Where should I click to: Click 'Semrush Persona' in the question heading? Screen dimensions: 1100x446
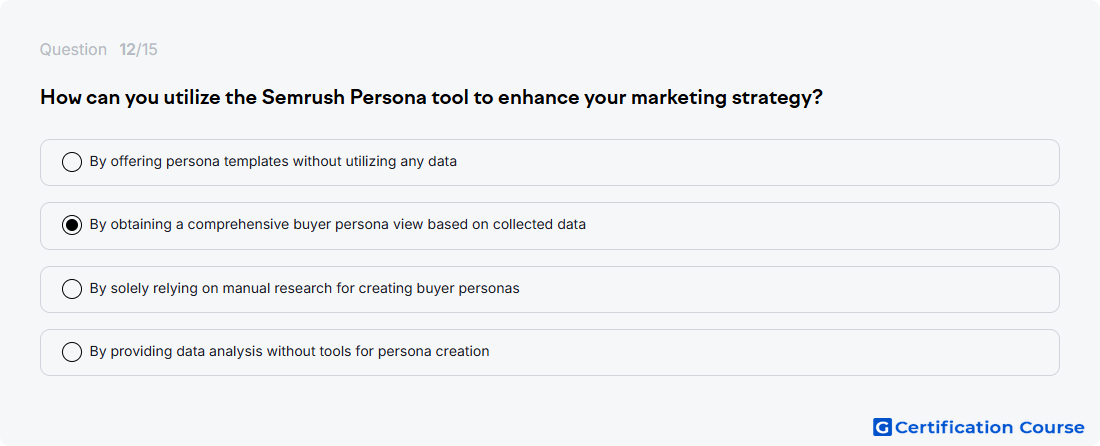point(344,97)
